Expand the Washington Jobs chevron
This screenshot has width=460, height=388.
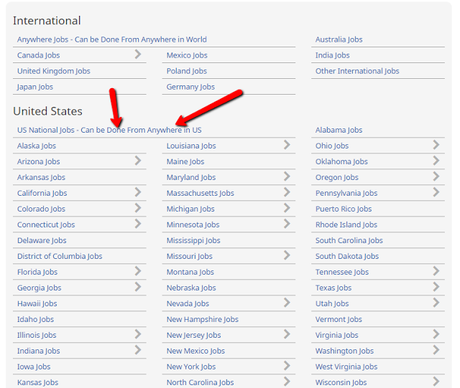[436, 350]
